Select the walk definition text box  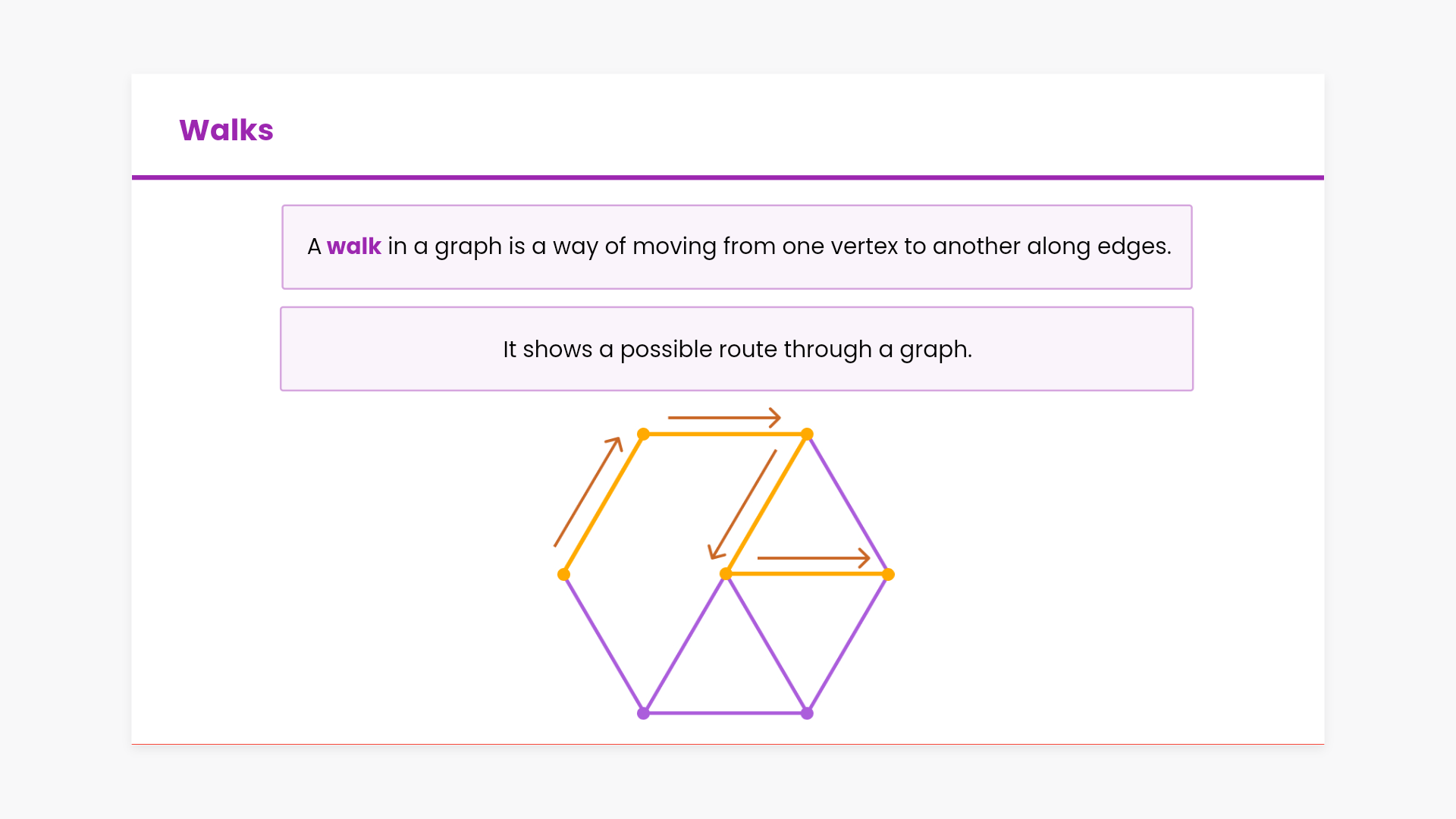point(736,247)
